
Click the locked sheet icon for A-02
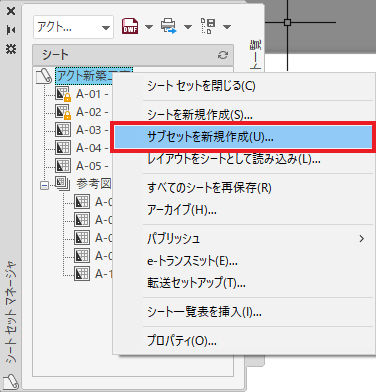pyautogui.click(x=63, y=112)
